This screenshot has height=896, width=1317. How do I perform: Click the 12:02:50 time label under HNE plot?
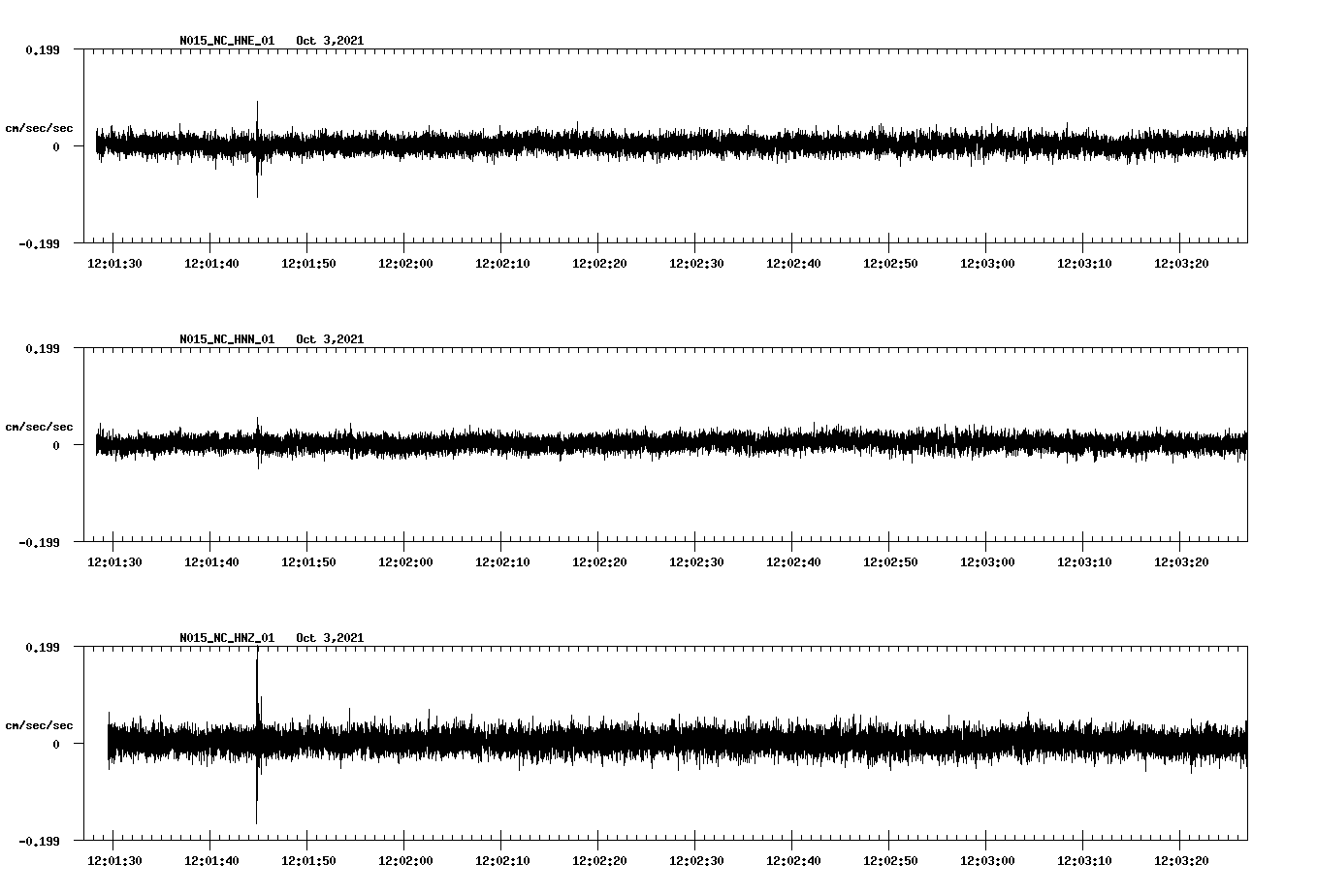click(890, 264)
